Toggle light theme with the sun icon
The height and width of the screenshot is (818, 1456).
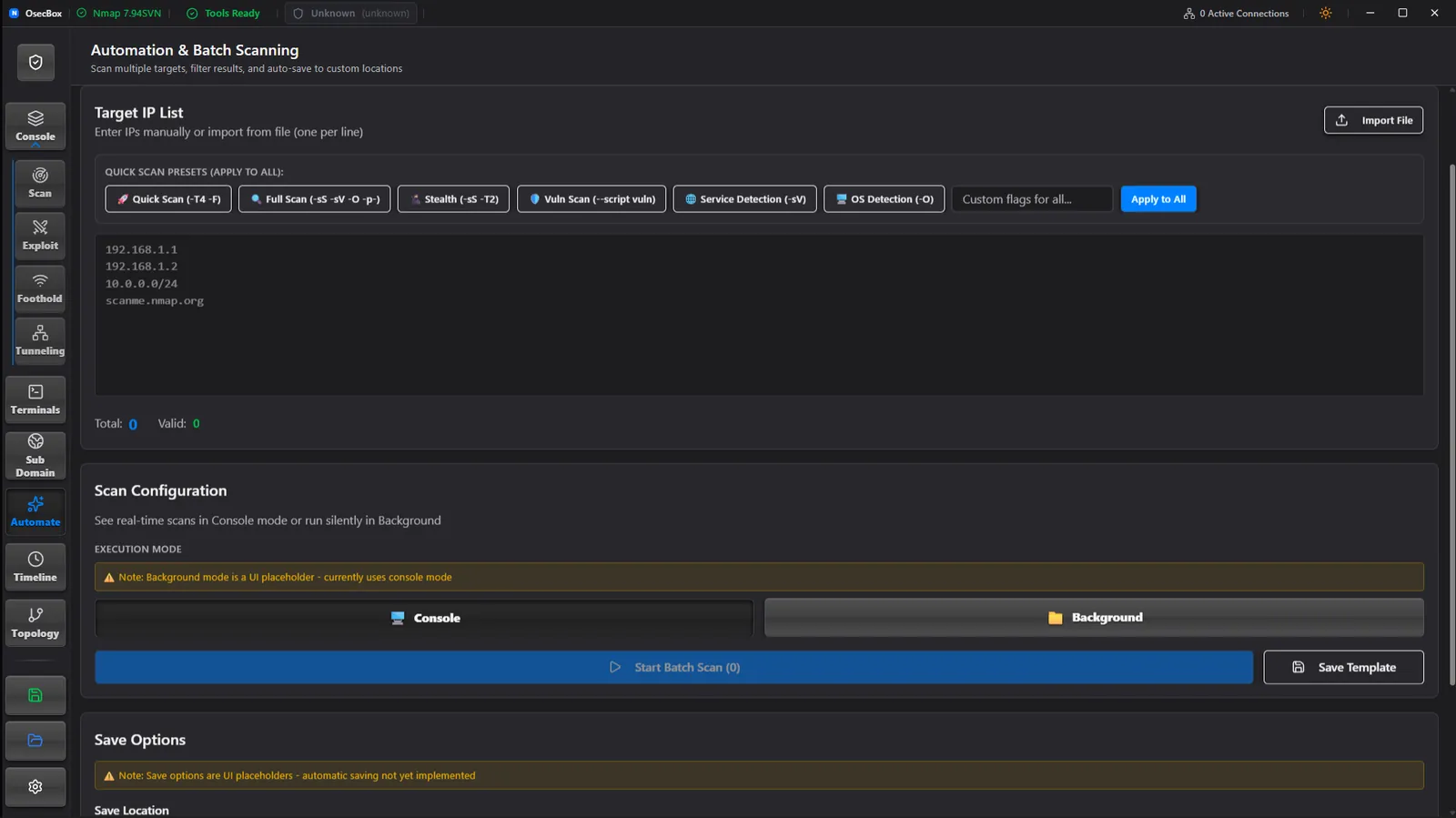click(x=1326, y=14)
